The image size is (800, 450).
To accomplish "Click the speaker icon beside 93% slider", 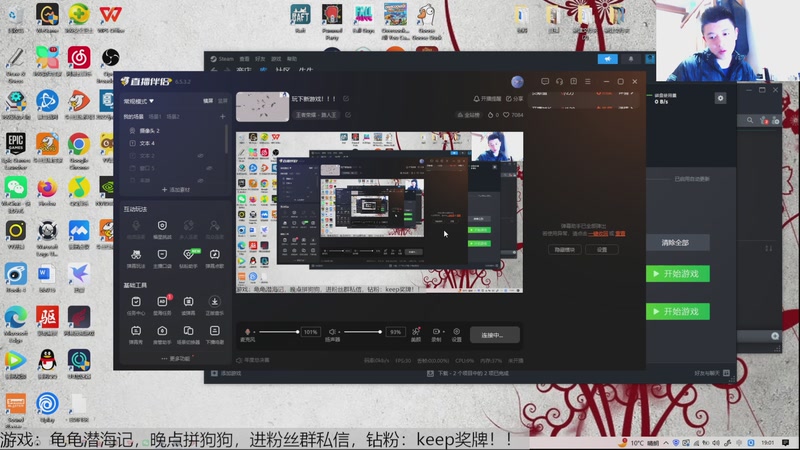I will [332, 332].
